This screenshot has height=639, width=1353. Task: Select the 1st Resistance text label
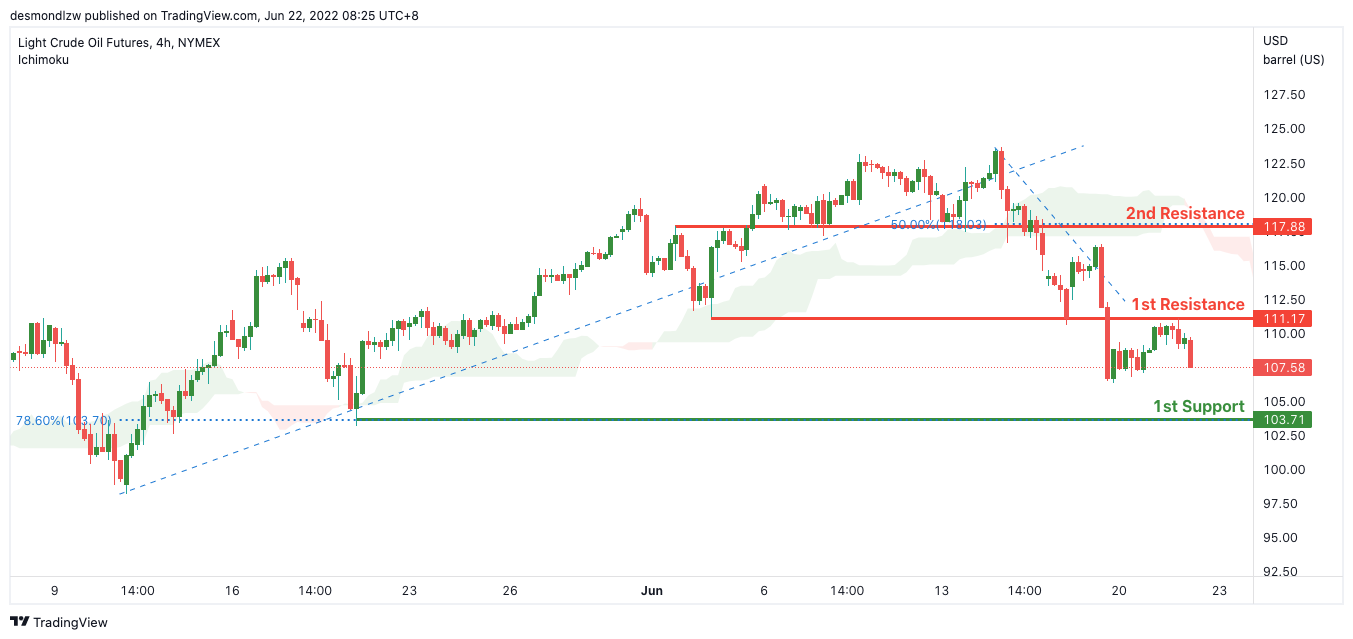point(1188,304)
